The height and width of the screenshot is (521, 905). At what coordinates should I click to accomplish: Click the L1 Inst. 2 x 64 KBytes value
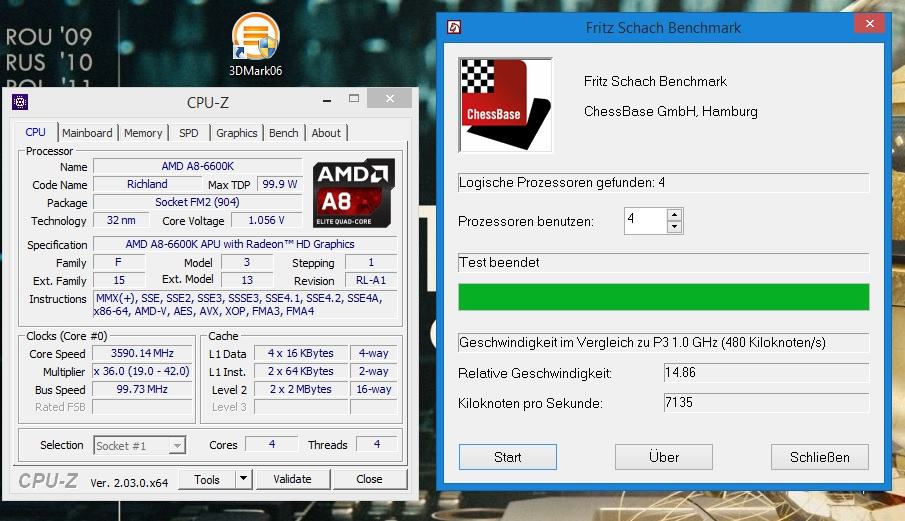[x=301, y=371]
